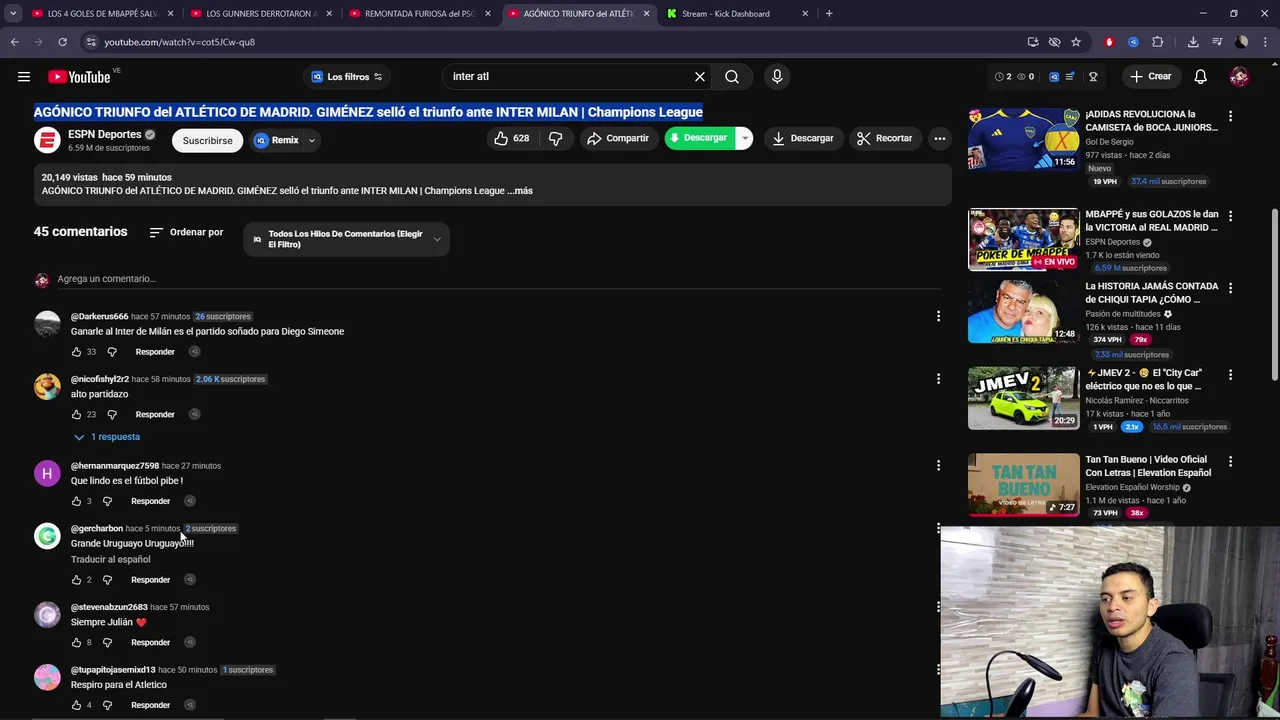
Task: Reply to the @tupapitojasemixd13 comment
Action: point(150,705)
